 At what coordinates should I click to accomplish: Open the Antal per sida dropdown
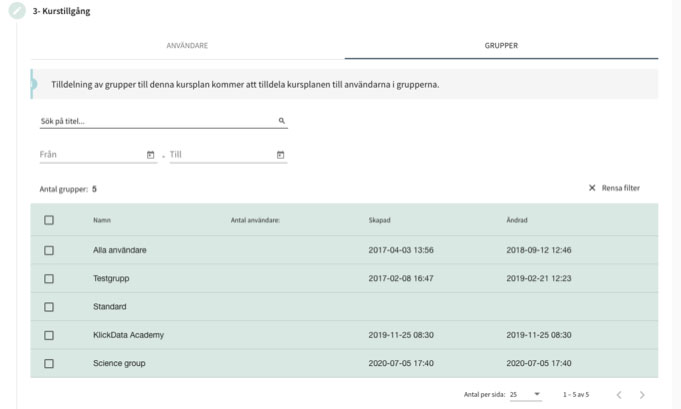coord(526,394)
